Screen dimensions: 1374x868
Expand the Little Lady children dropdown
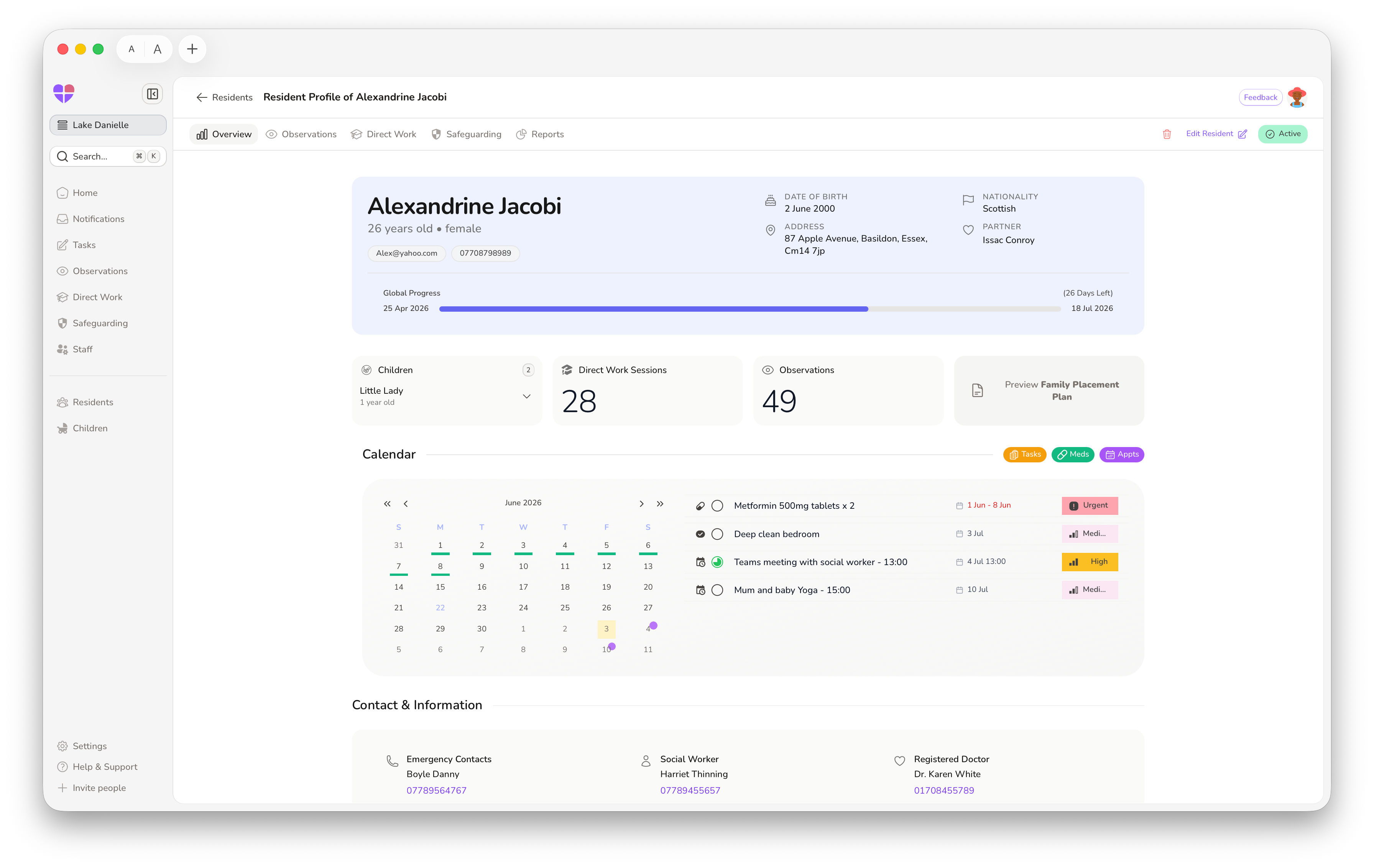click(x=526, y=396)
